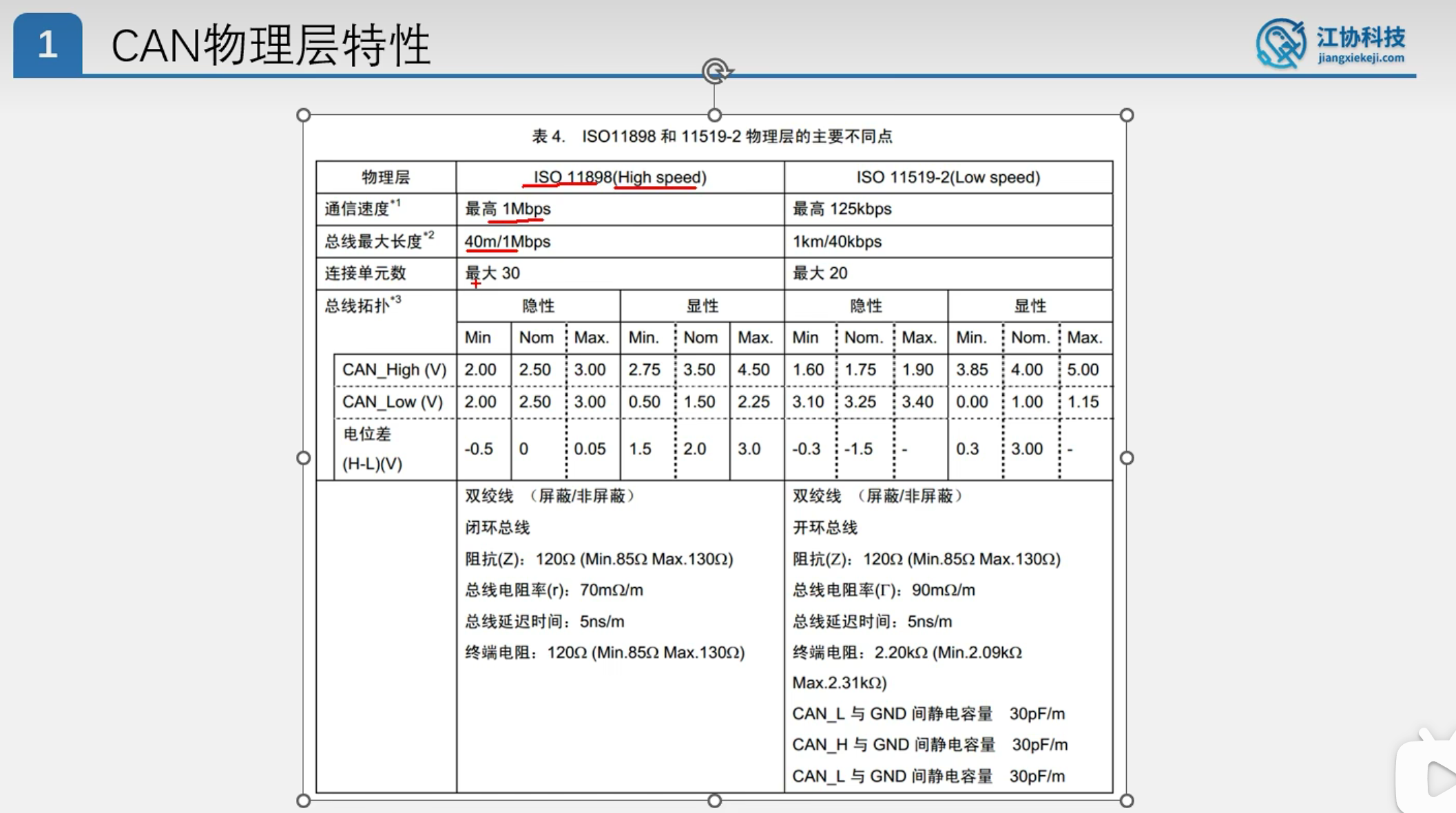Click the "3.25" value in the CAN_Low row
1456x813 pixels.
point(860,402)
